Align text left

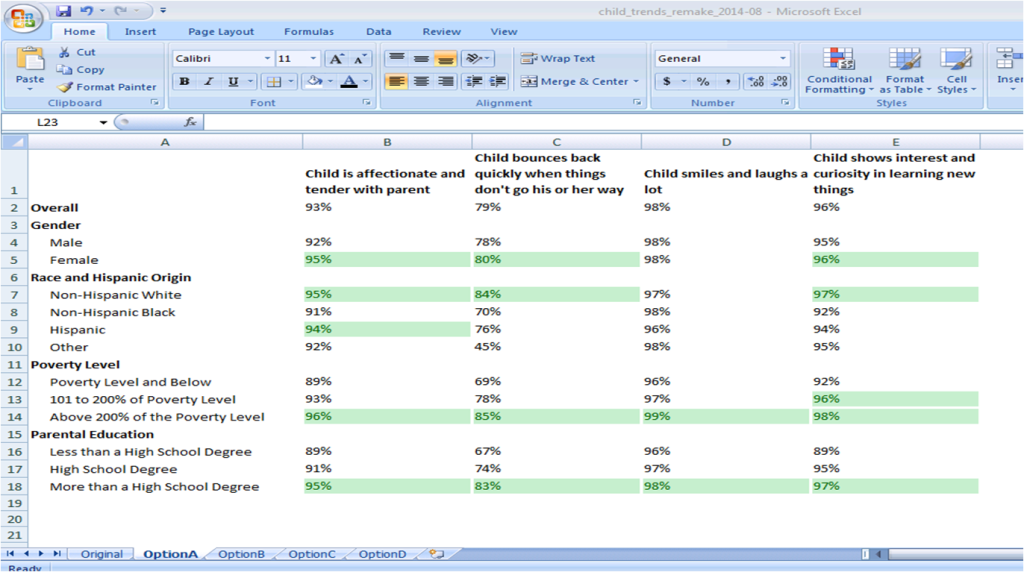click(396, 82)
